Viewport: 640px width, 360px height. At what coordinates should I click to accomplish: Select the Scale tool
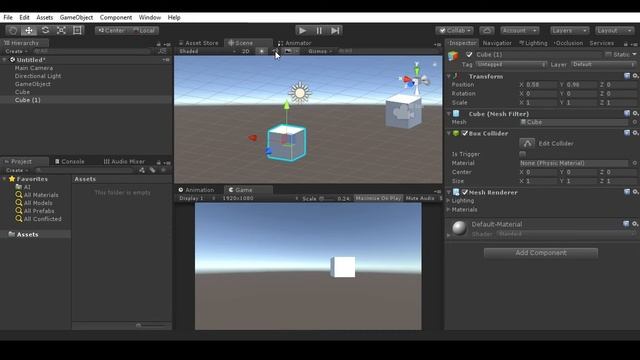coord(61,31)
